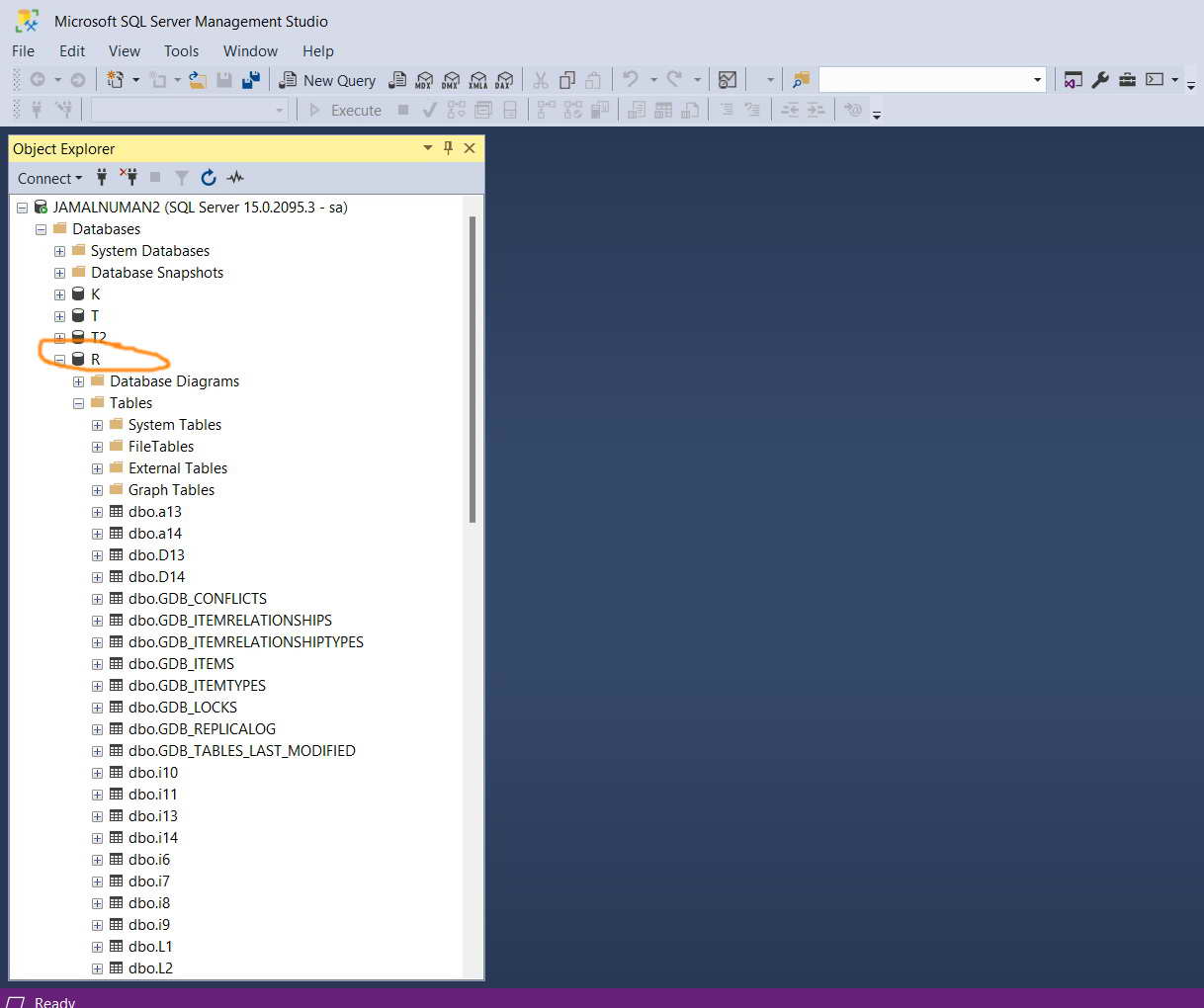Viewport: 1204px width, 1008px height.
Task: Click the Analysis Services XMLA Query icon
Action: [478, 80]
